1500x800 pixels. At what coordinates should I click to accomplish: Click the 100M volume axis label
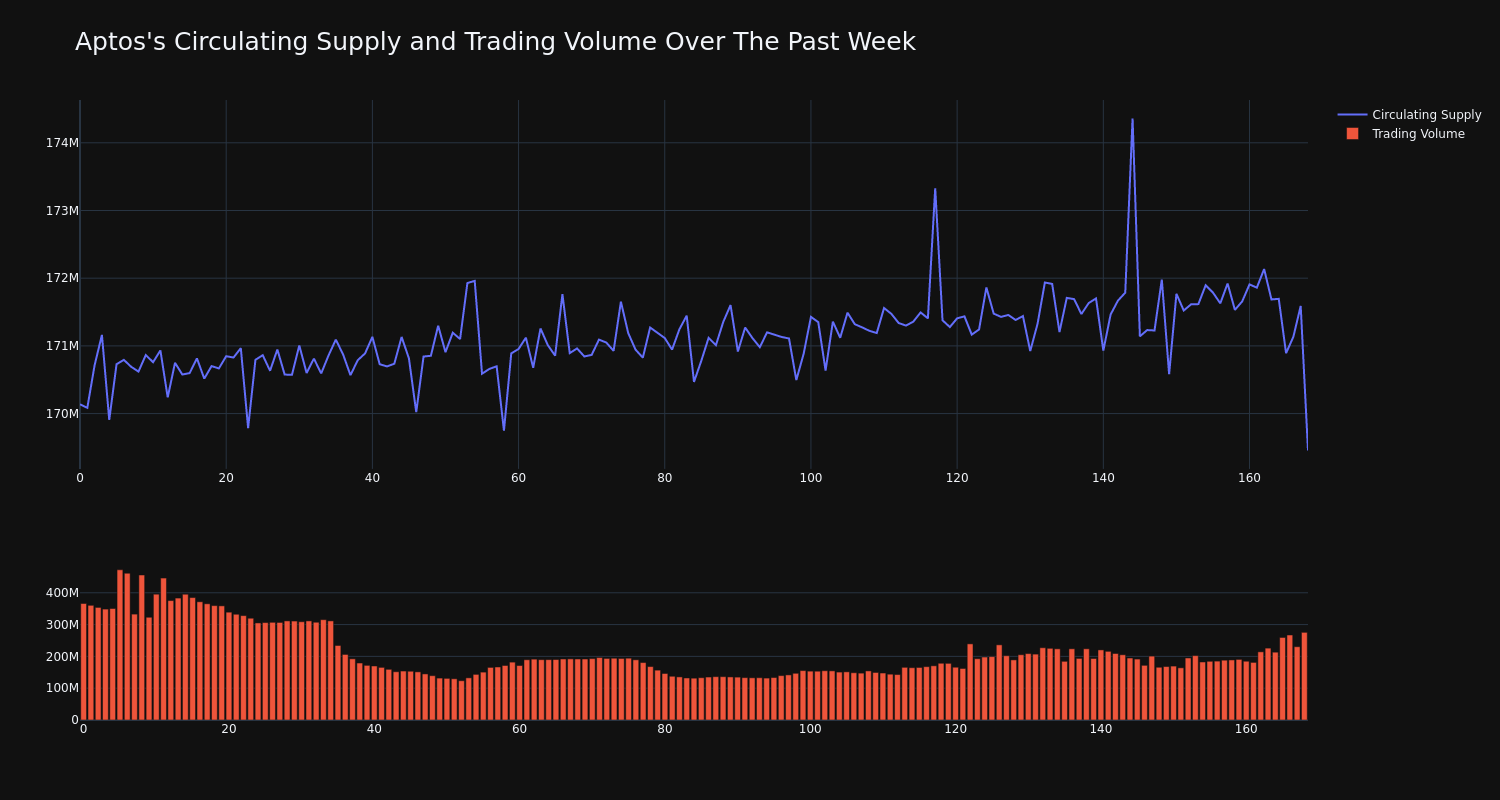coord(60,688)
